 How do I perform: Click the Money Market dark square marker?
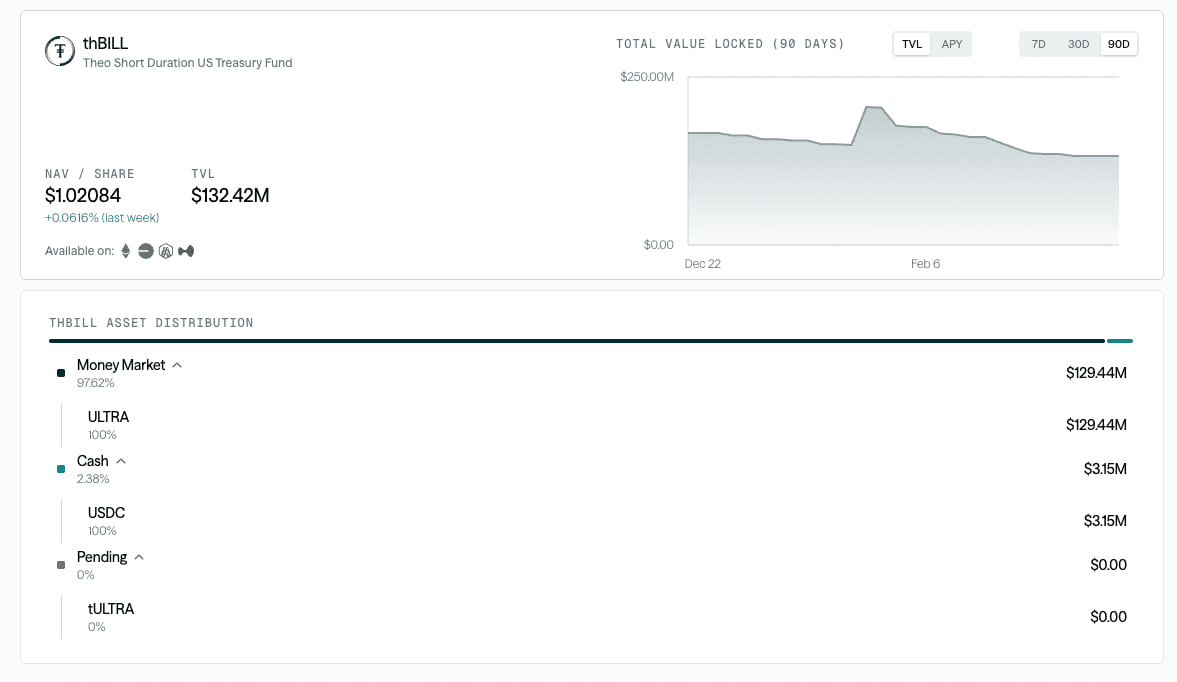[61, 373]
